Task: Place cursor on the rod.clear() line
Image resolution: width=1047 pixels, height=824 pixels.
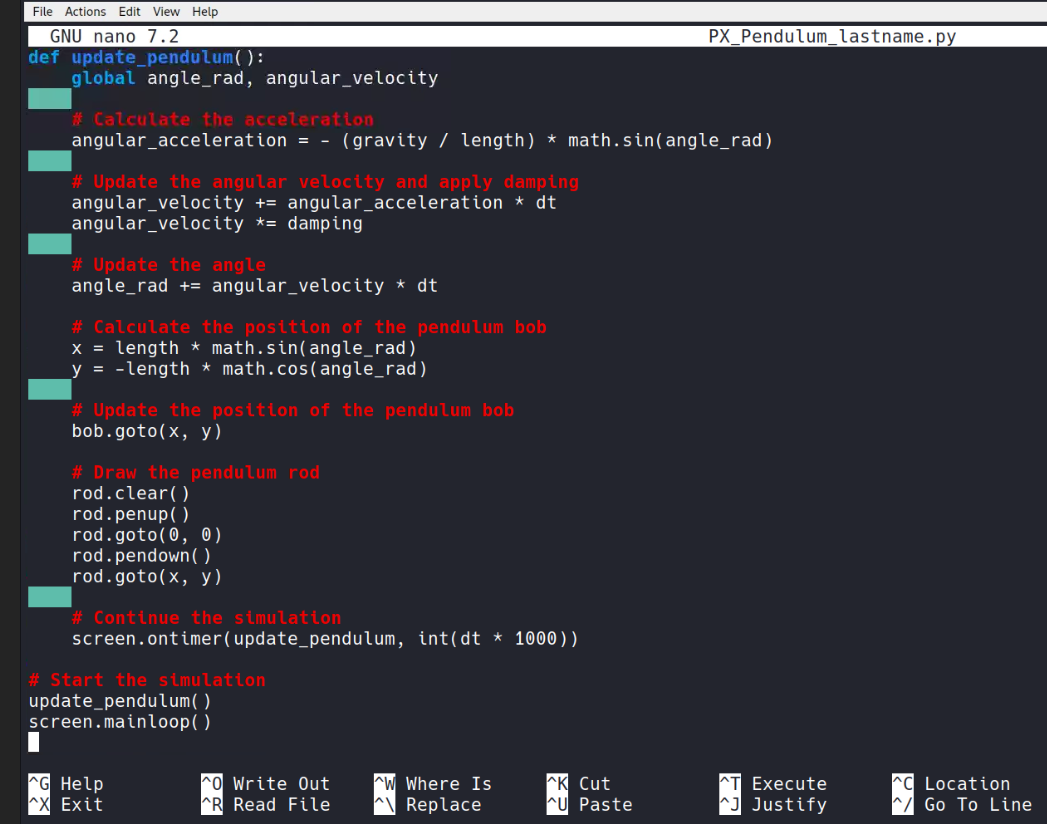Action: [130, 494]
